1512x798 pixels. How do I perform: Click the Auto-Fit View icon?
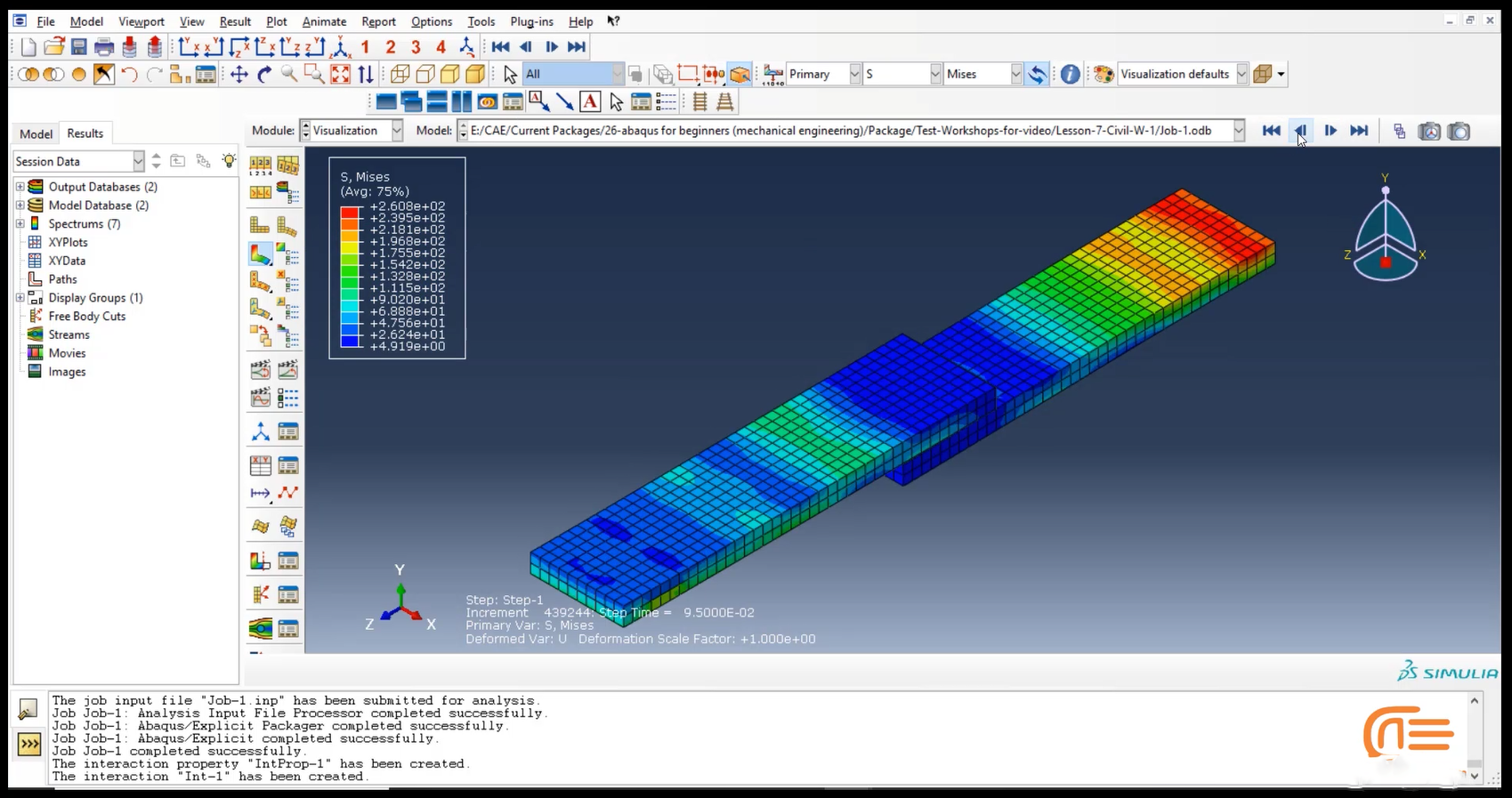point(340,75)
